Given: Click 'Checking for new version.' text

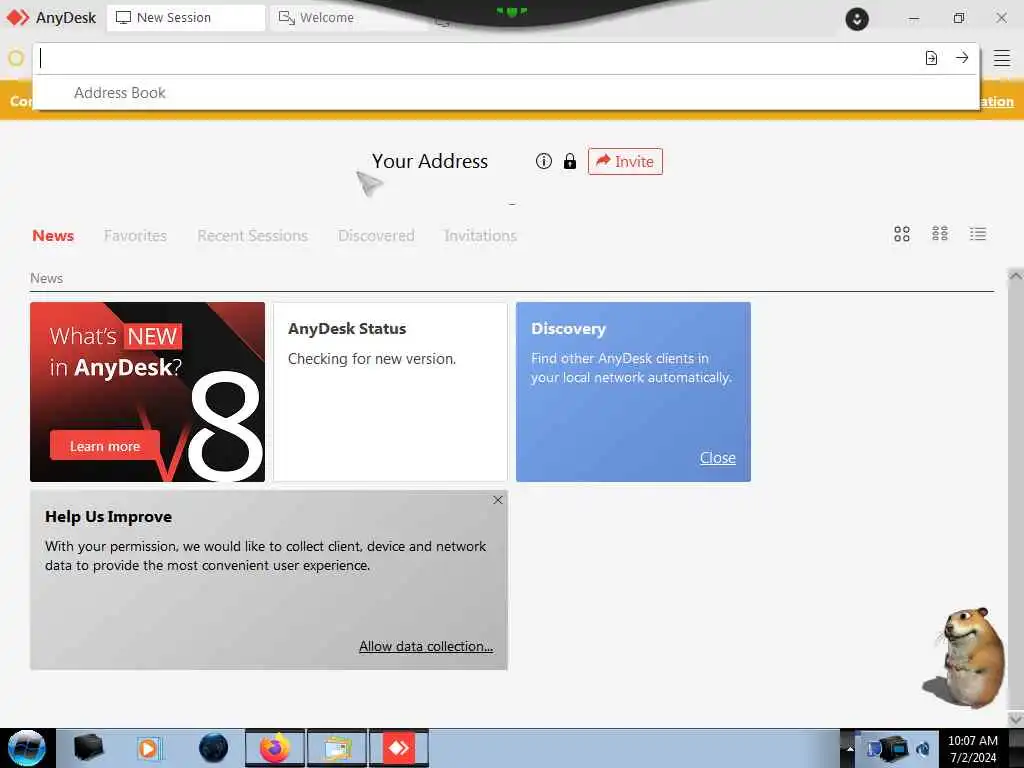Looking at the screenshot, I should [372, 359].
